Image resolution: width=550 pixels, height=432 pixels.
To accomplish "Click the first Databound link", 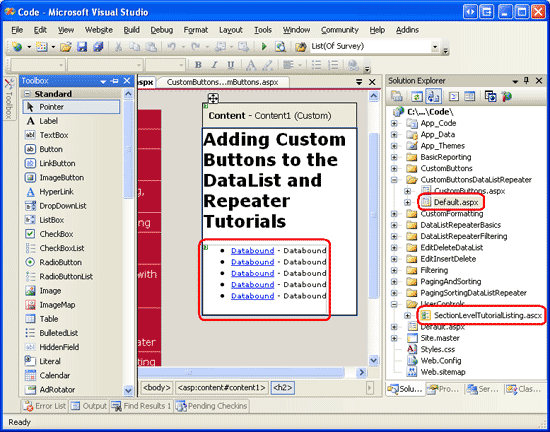I will point(253,251).
